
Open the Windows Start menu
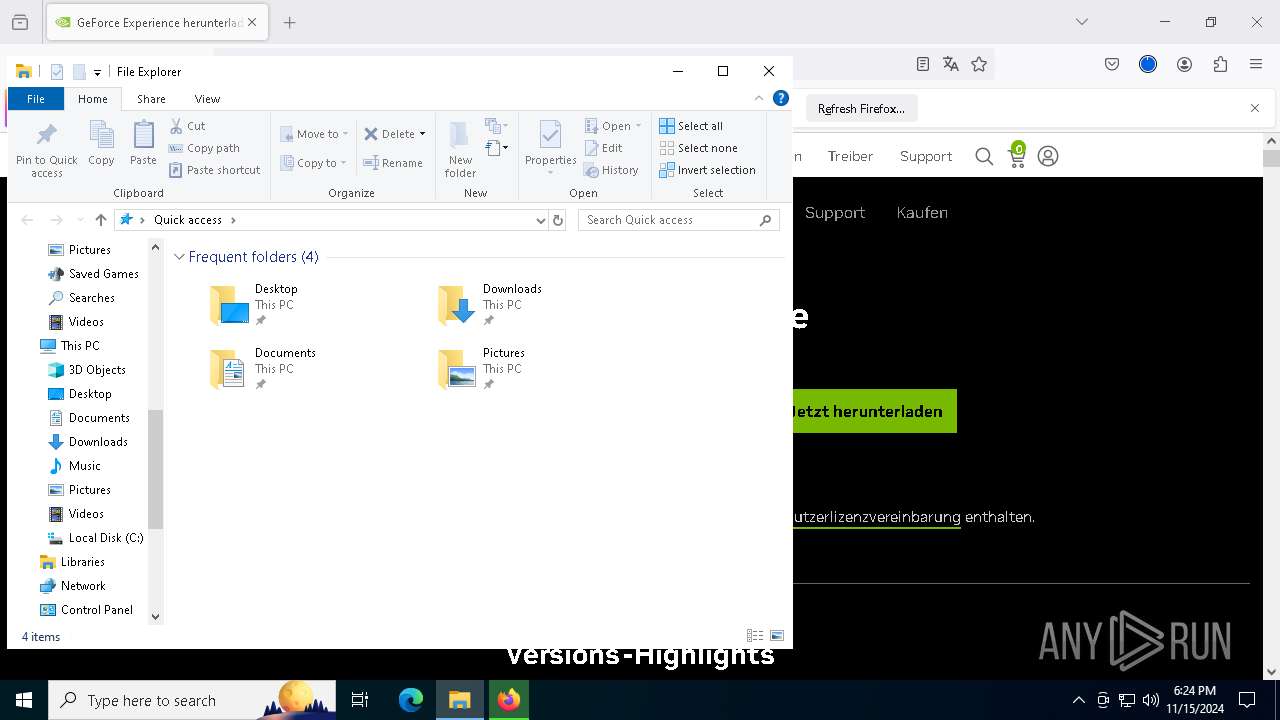tap(24, 700)
